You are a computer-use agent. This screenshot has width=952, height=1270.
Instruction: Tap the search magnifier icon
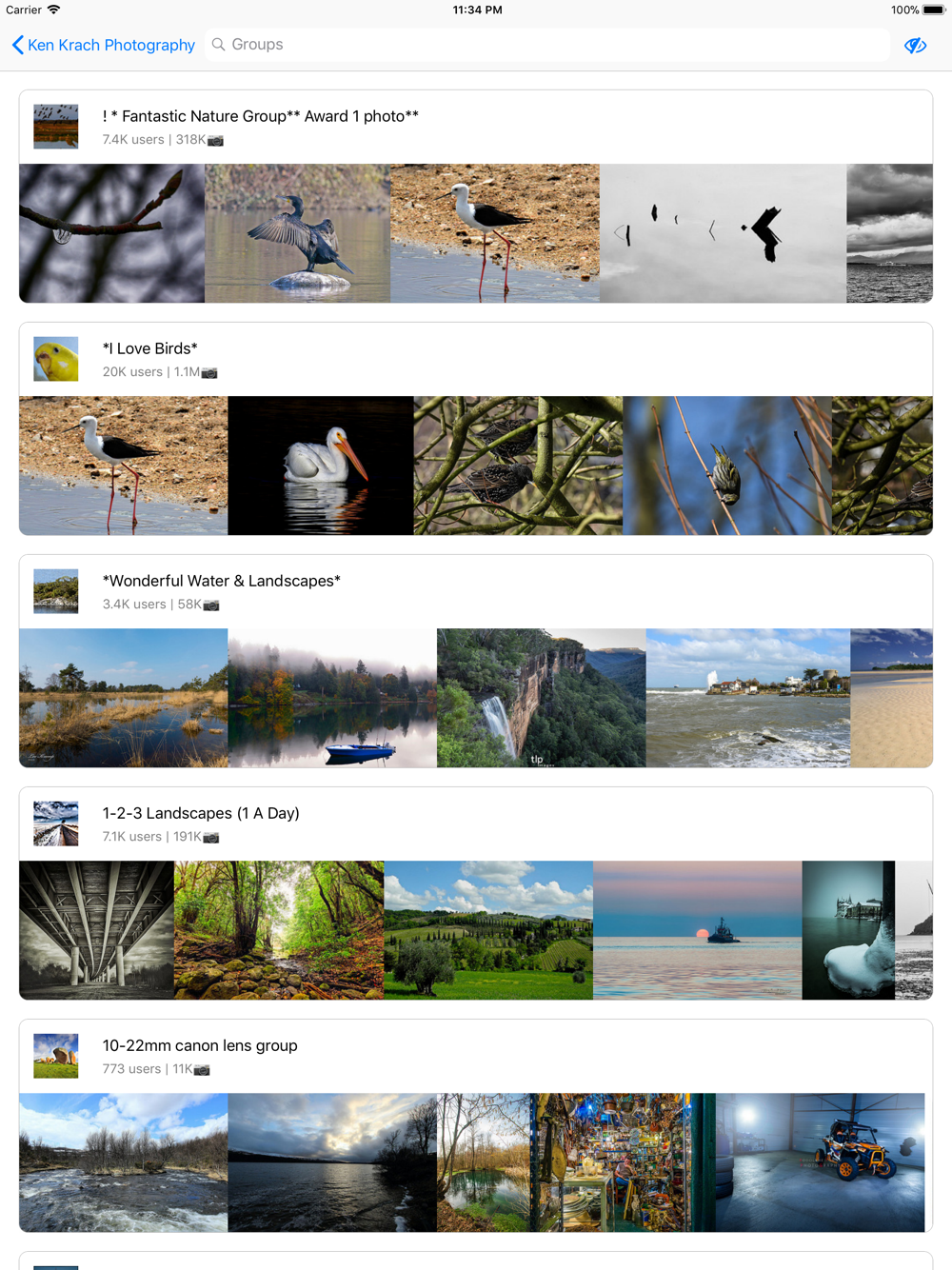click(x=219, y=45)
